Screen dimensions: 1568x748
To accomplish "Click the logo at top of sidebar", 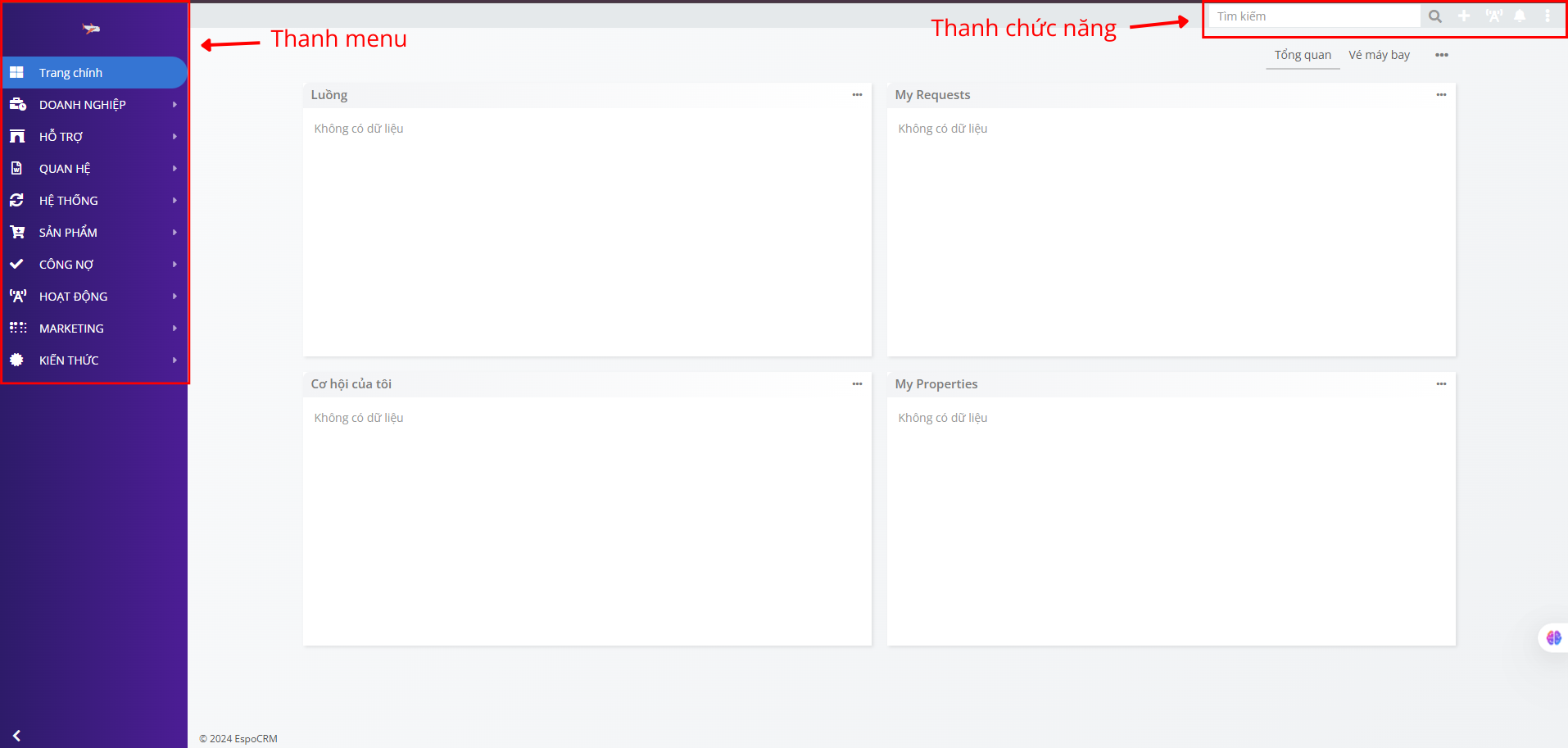I will [x=91, y=29].
